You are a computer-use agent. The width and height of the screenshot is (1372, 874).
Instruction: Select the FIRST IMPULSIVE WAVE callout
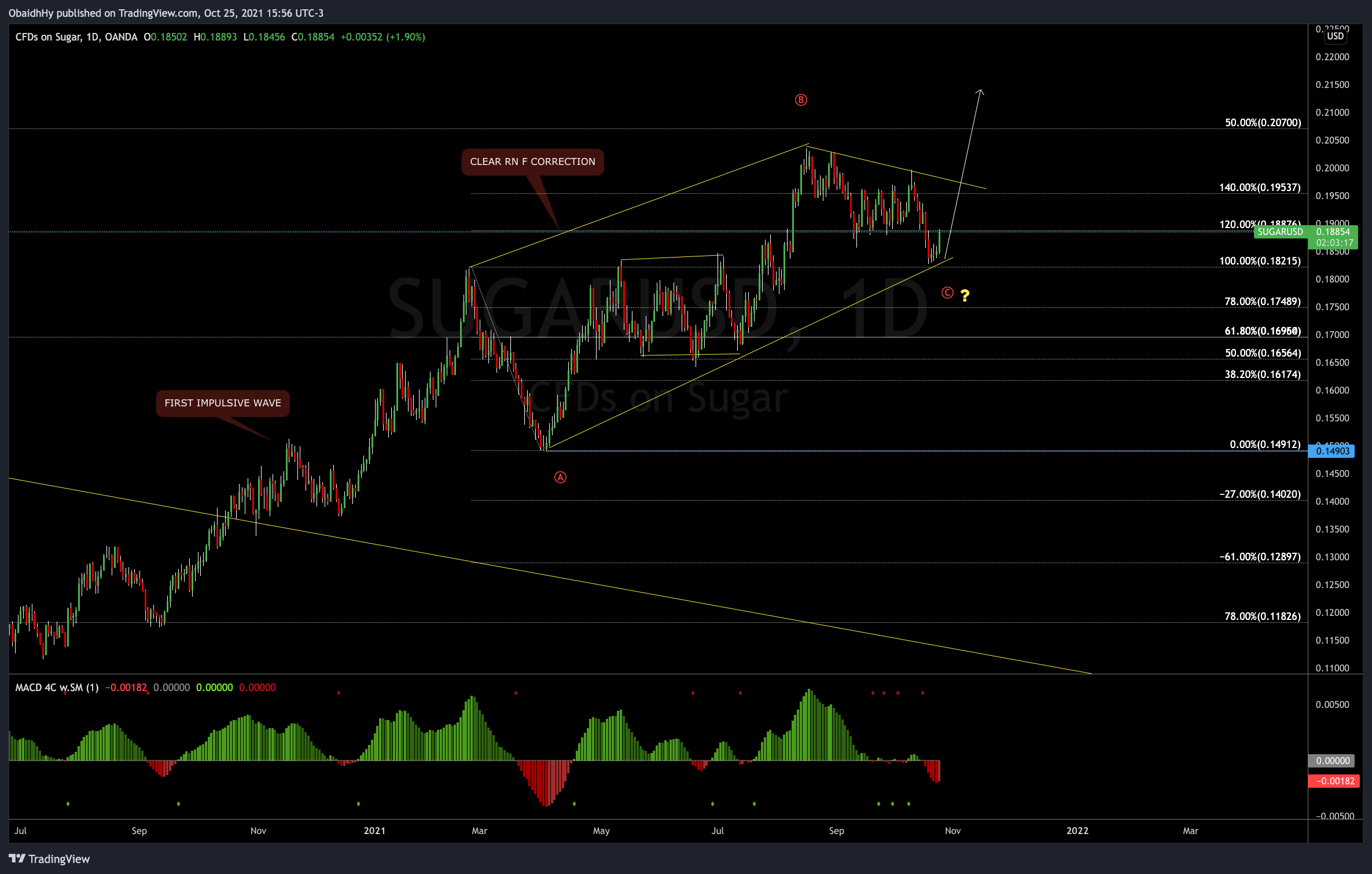(223, 403)
